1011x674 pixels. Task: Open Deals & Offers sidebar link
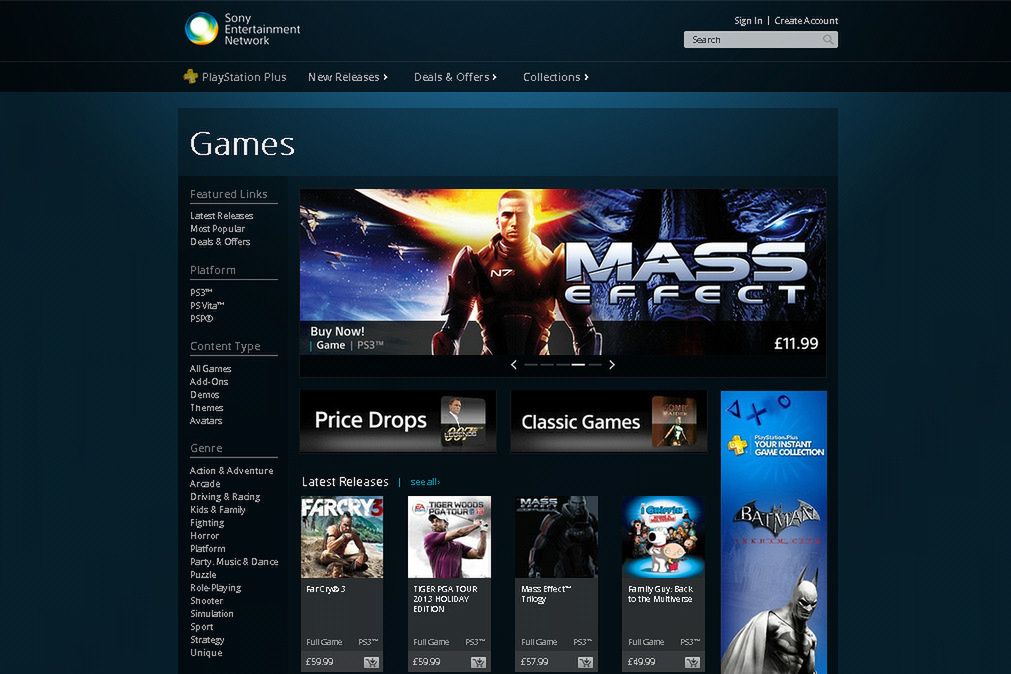(220, 241)
